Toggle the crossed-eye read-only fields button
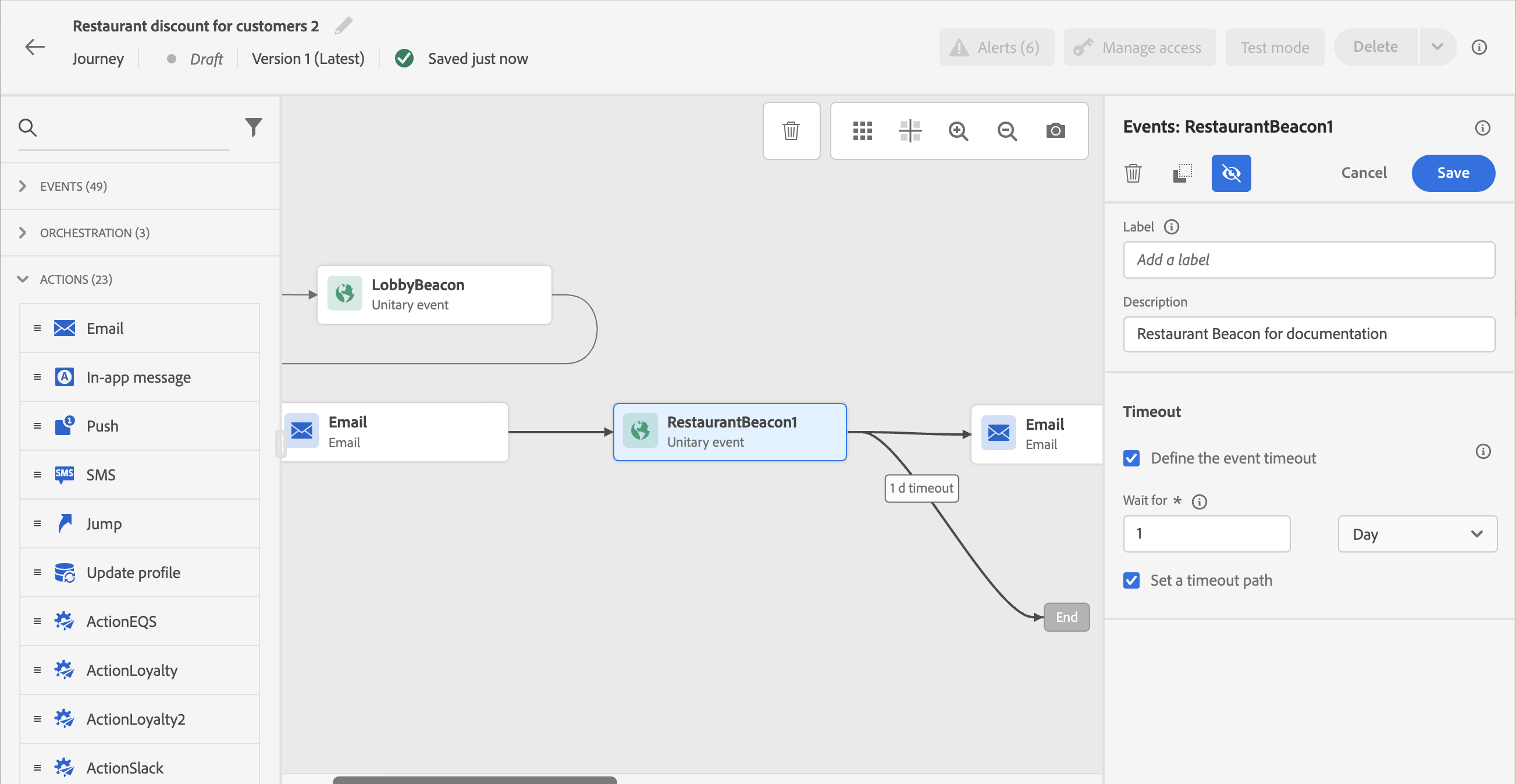The width and height of the screenshot is (1516, 784). (x=1230, y=173)
